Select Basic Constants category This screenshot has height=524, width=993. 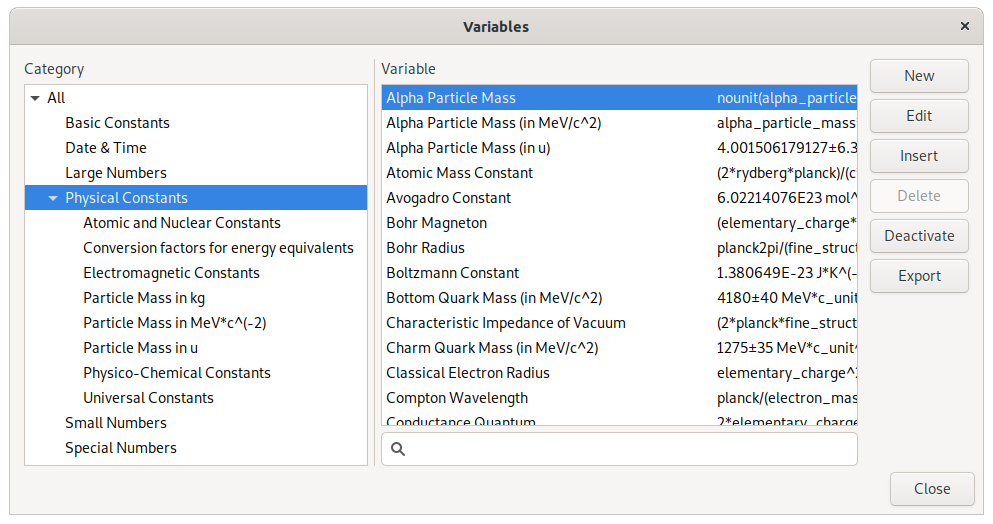(x=117, y=123)
